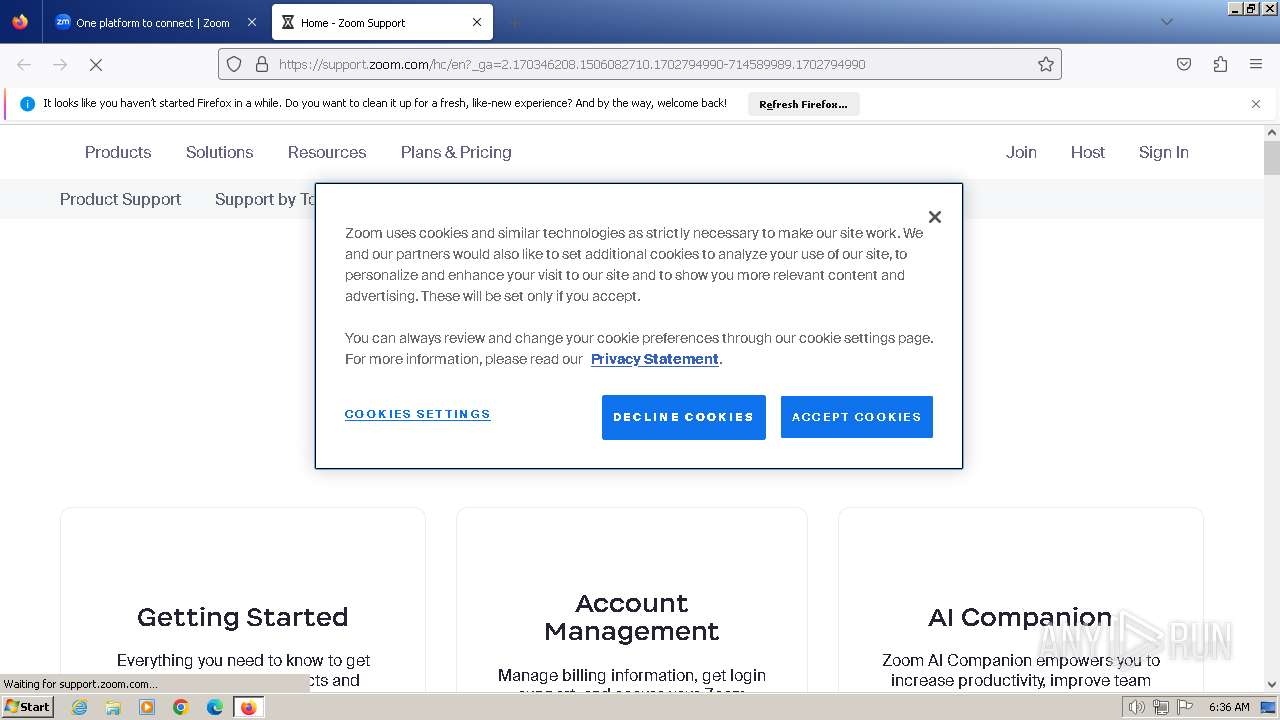The height and width of the screenshot is (720, 1280).
Task: Click Decline Cookies button
Action: coord(684,417)
